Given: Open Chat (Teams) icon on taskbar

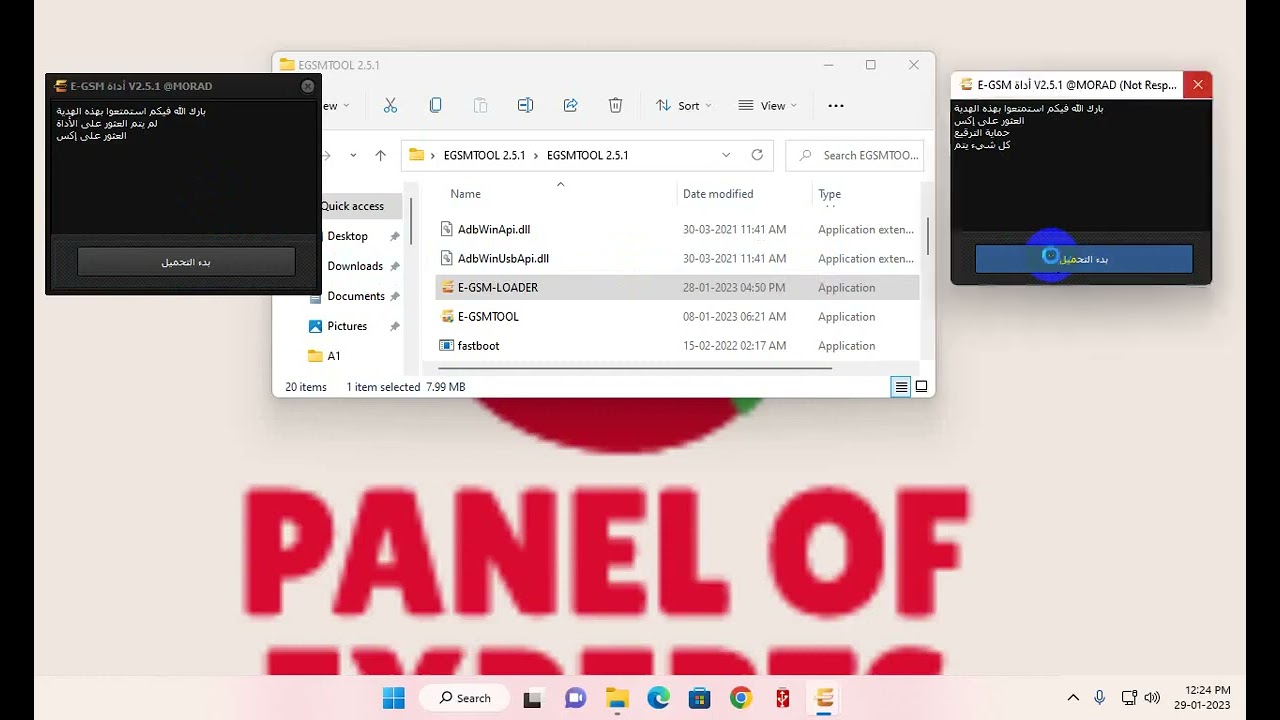Looking at the screenshot, I should coord(575,698).
